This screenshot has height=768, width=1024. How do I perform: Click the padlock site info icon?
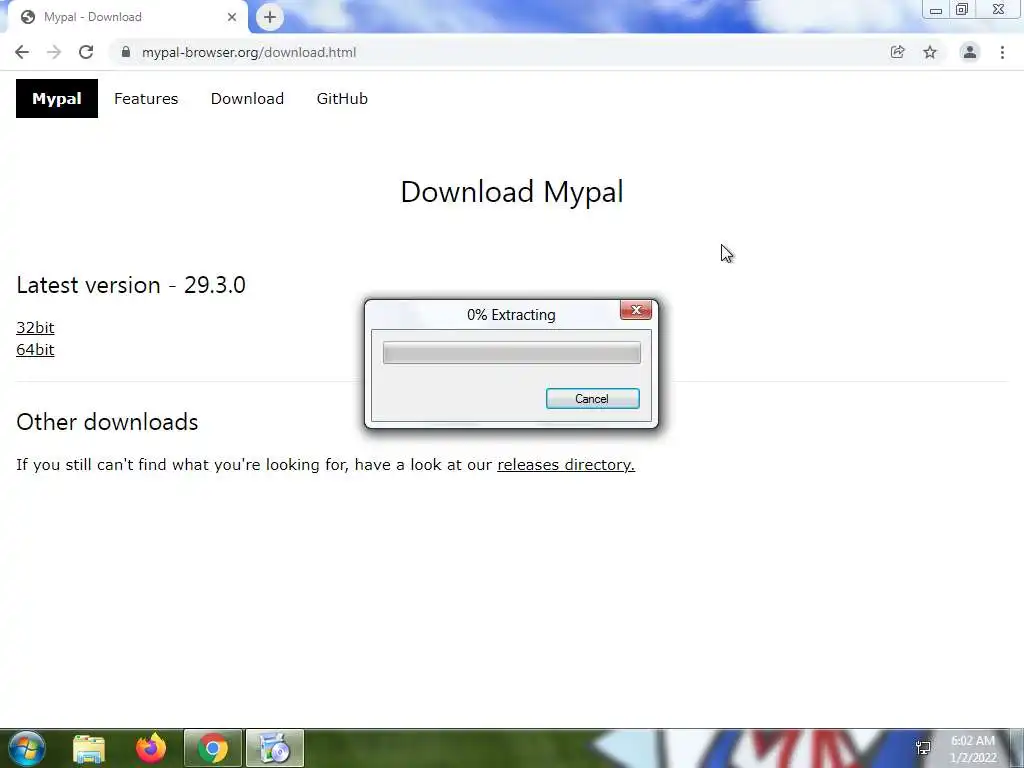coord(126,52)
